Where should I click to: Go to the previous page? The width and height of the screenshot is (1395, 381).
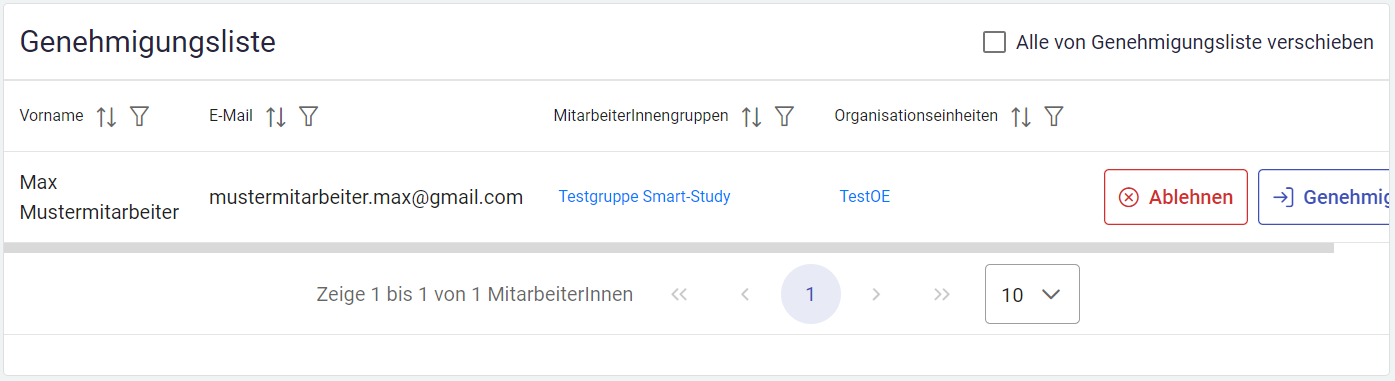tap(745, 294)
